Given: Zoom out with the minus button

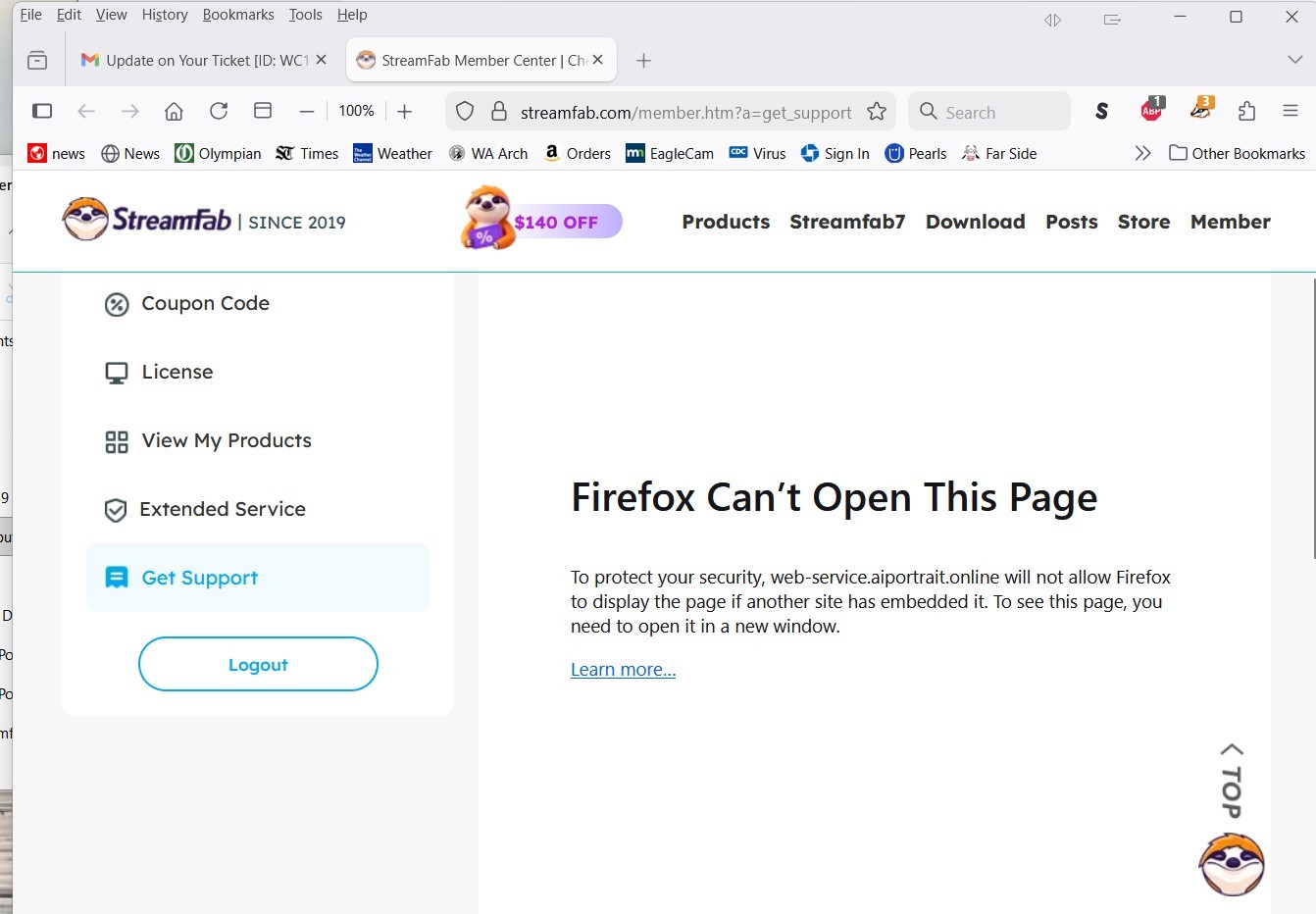Looking at the screenshot, I should pyautogui.click(x=307, y=111).
